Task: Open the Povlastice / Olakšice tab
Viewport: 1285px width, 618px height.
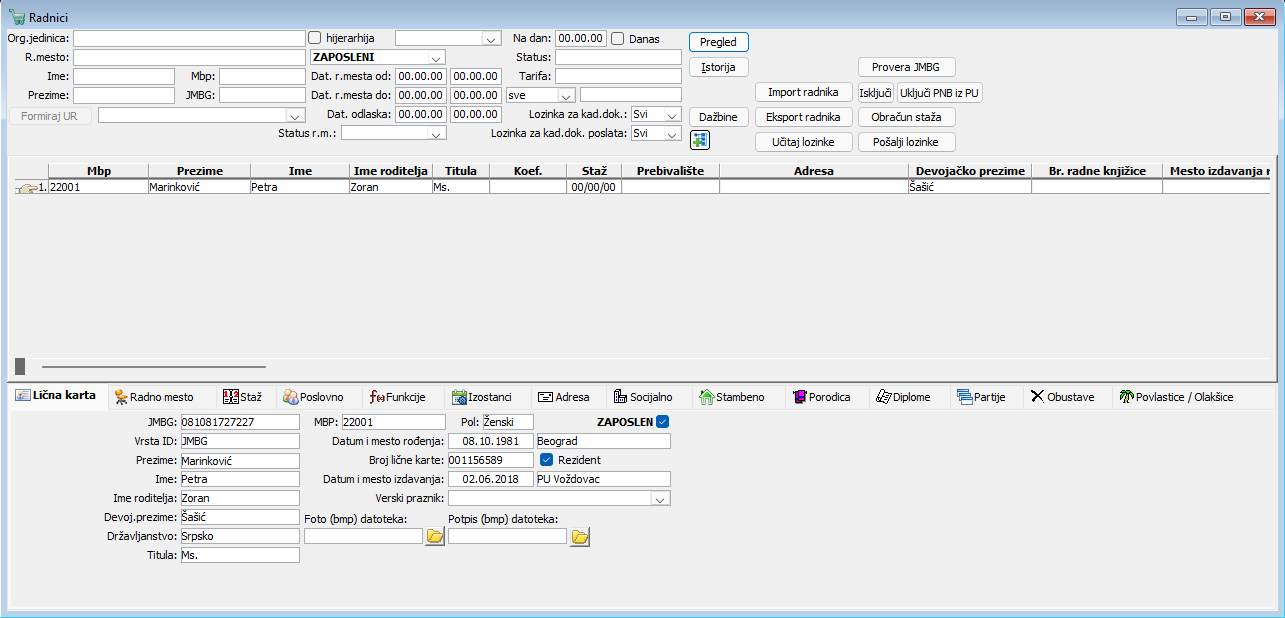Action: point(1176,397)
